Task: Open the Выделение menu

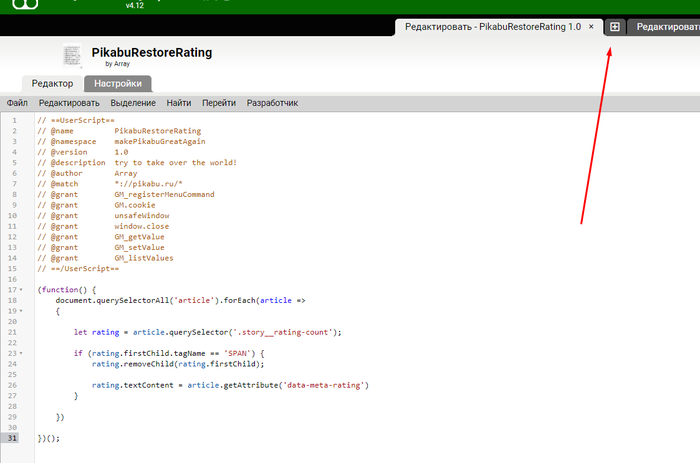Action: pyautogui.click(x=133, y=102)
